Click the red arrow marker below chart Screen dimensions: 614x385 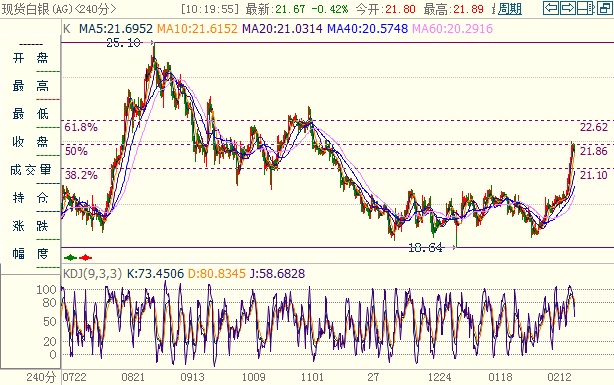pyautogui.click(x=85, y=257)
